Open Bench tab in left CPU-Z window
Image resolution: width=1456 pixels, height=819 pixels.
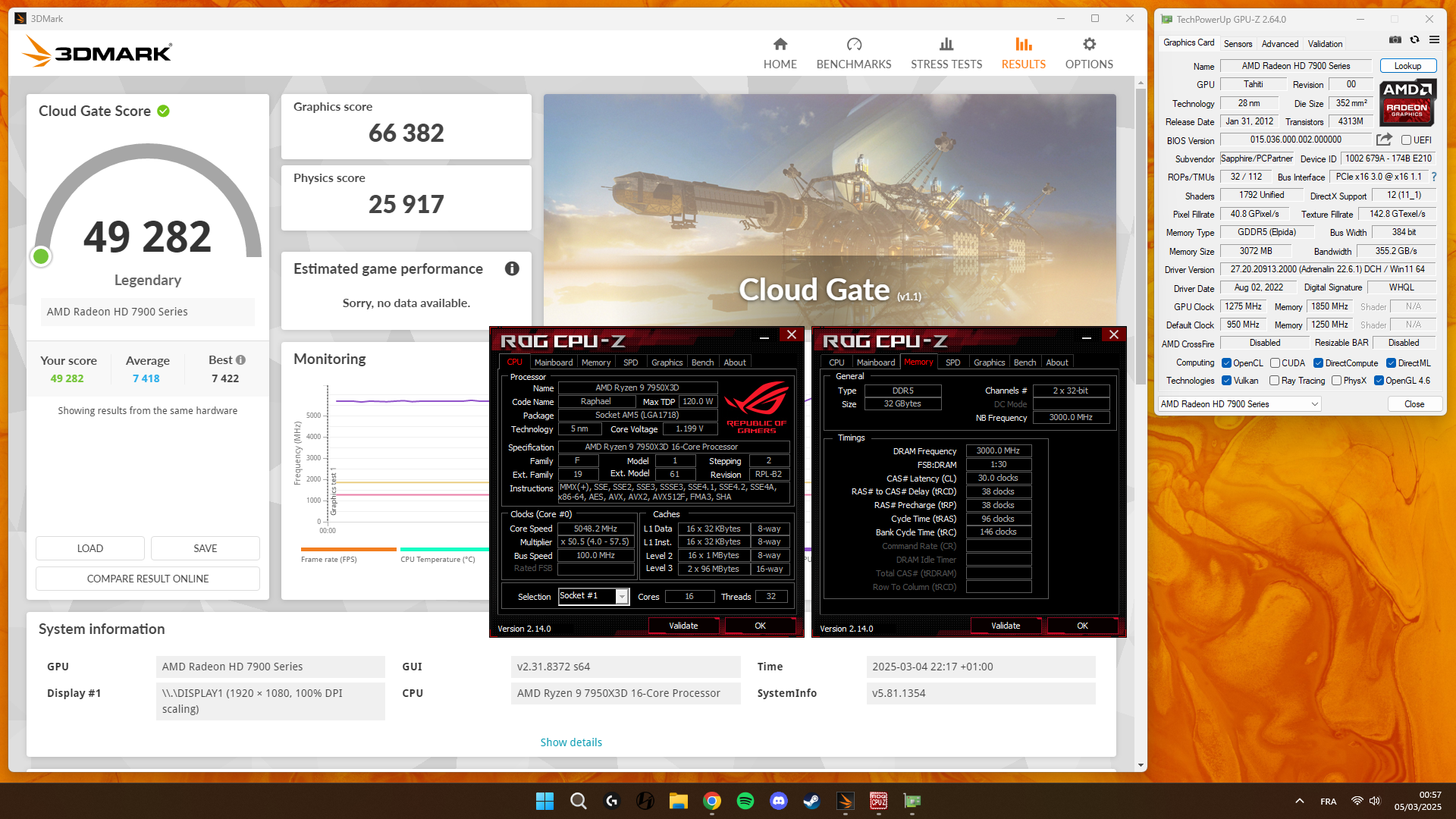[702, 362]
